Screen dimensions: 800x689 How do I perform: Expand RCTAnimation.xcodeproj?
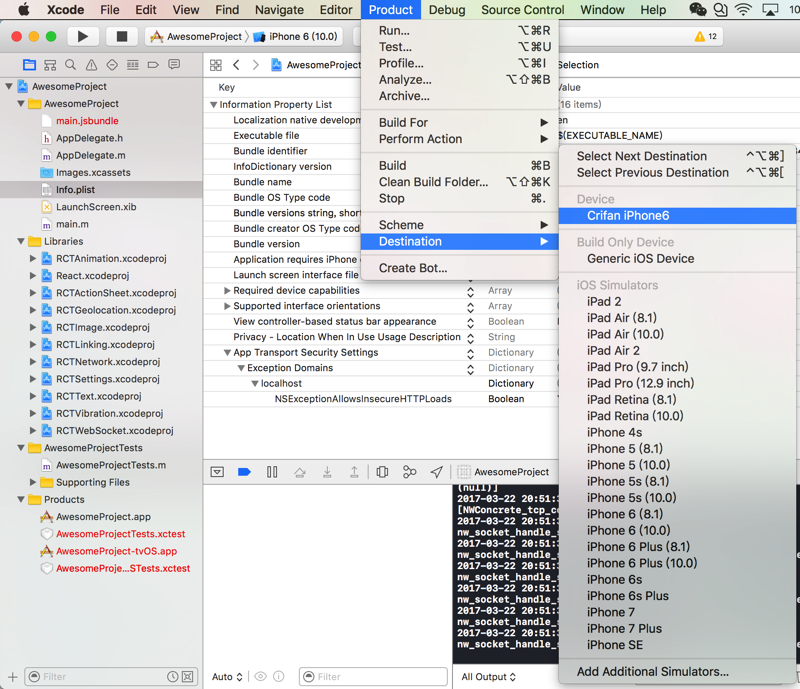pyautogui.click(x=33, y=258)
